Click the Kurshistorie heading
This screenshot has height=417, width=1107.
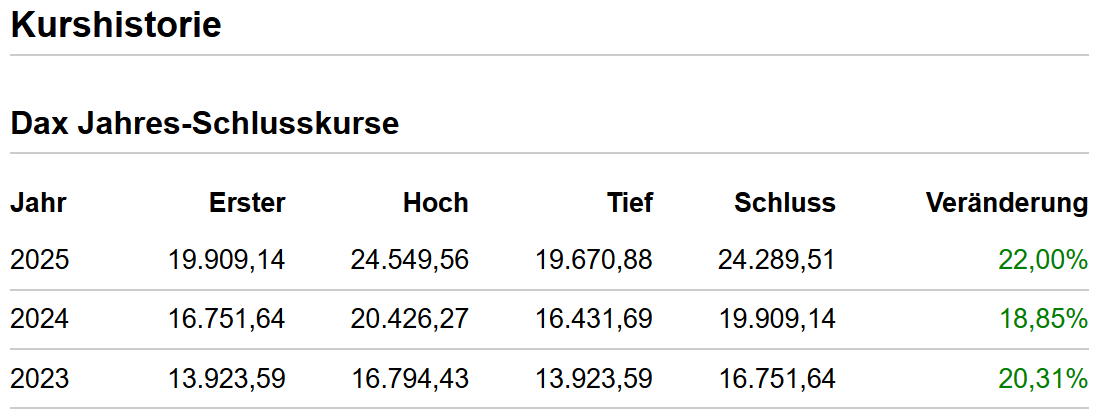coord(116,25)
